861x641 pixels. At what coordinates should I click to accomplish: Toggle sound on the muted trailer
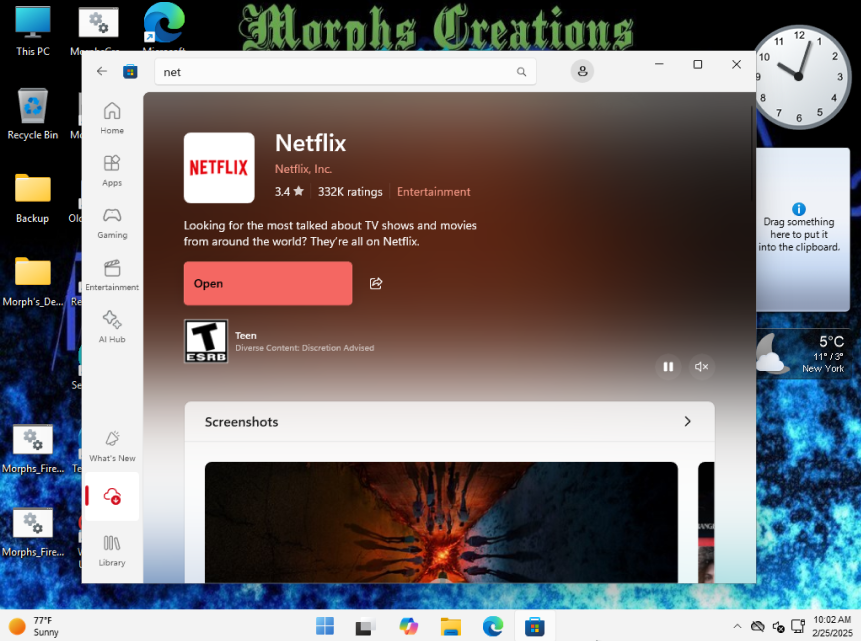coord(701,366)
